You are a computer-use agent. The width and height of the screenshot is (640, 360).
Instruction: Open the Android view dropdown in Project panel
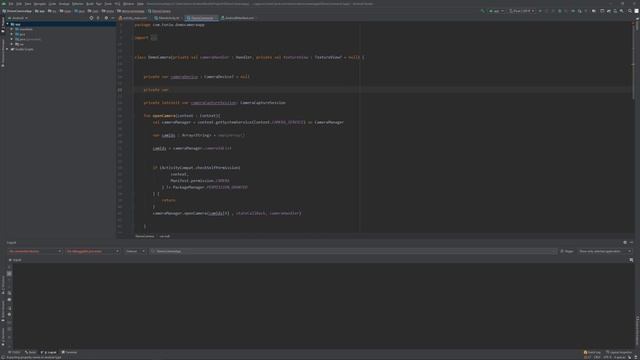tap(18, 18)
